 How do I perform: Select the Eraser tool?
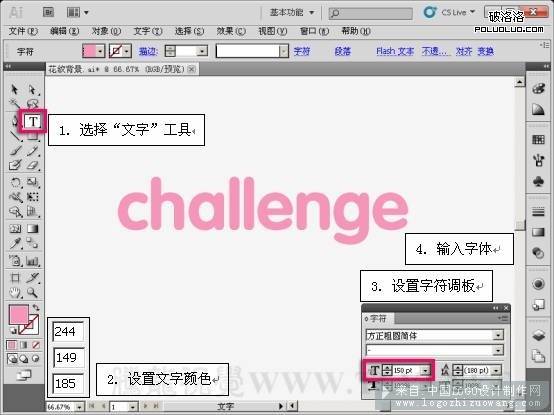click(x=33, y=165)
